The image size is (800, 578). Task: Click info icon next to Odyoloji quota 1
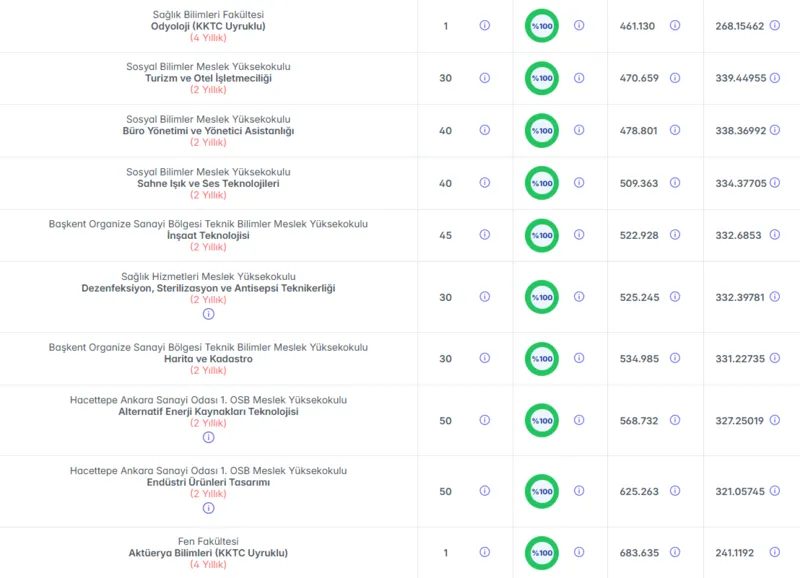click(485, 25)
